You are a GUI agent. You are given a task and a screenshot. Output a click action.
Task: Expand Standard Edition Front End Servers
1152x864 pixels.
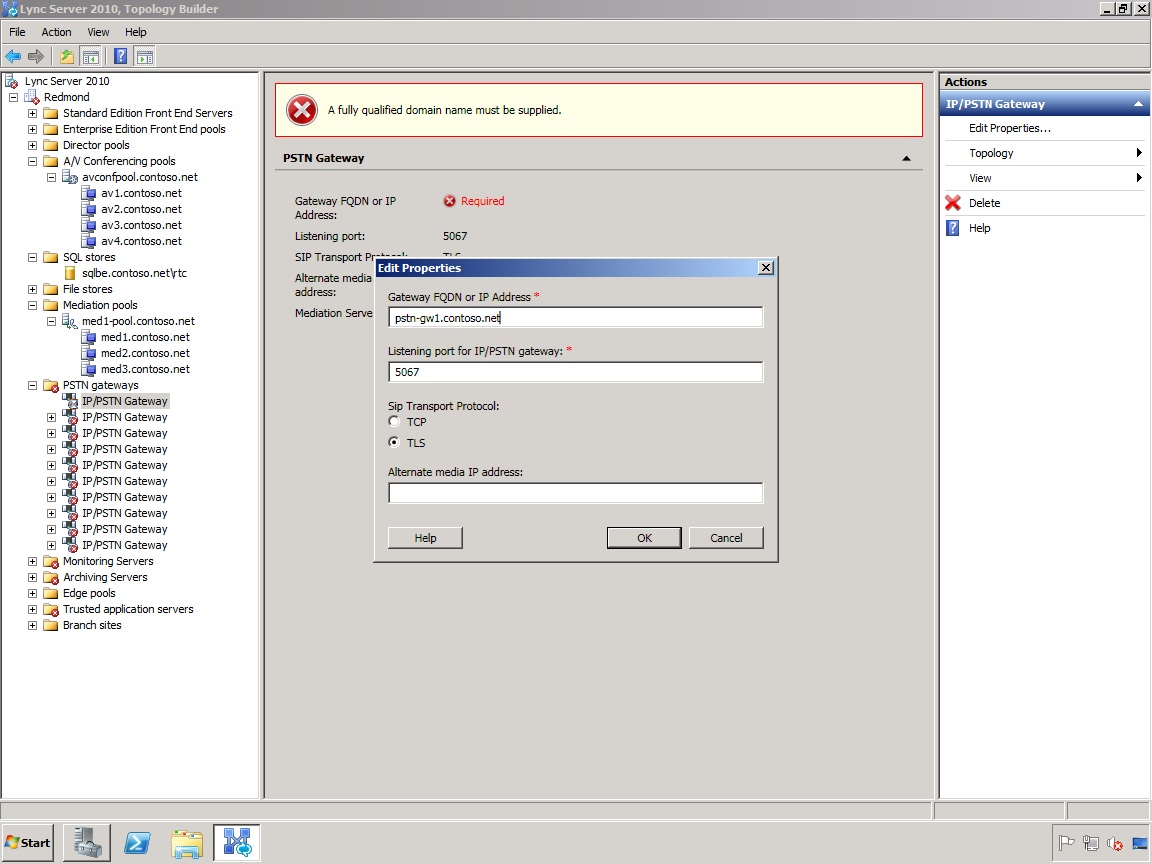point(32,113)
